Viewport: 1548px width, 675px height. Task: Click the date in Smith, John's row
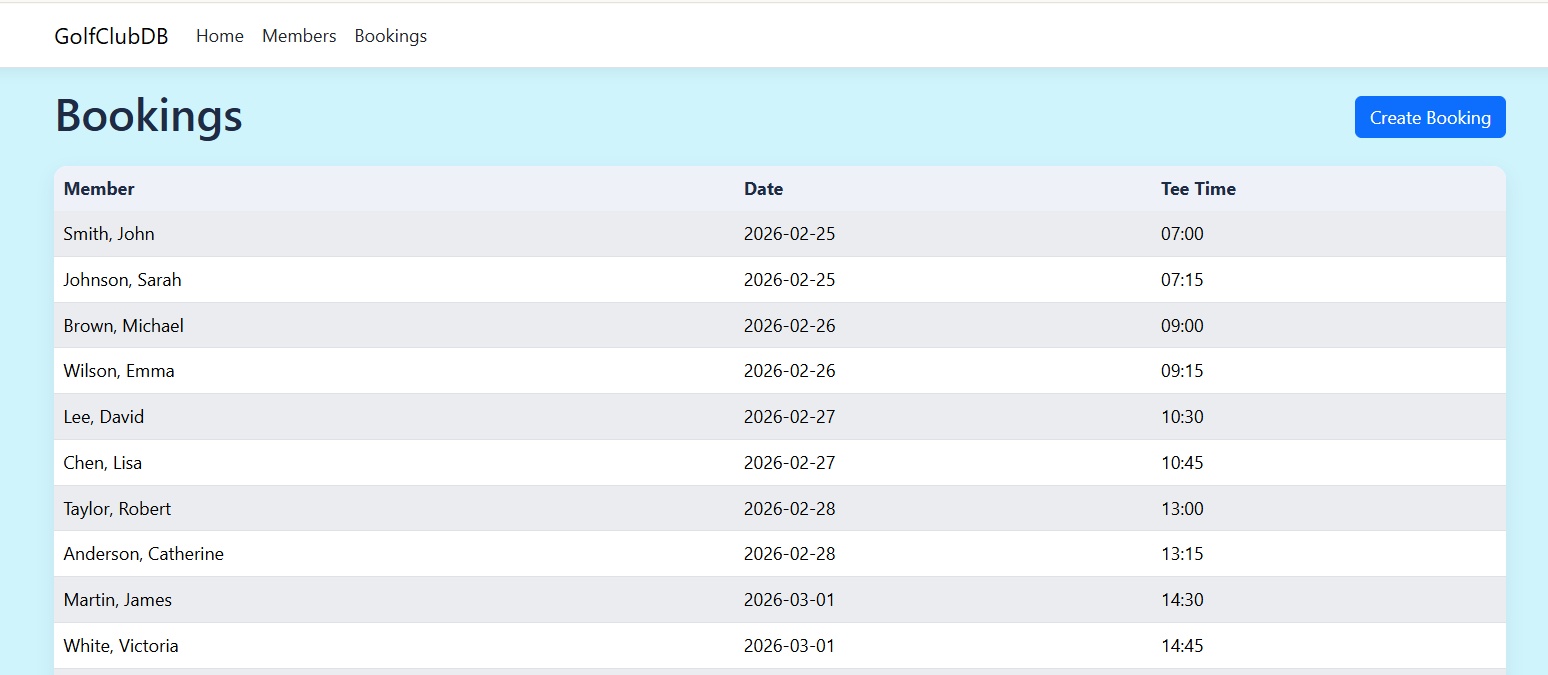[x=790, y=234]
